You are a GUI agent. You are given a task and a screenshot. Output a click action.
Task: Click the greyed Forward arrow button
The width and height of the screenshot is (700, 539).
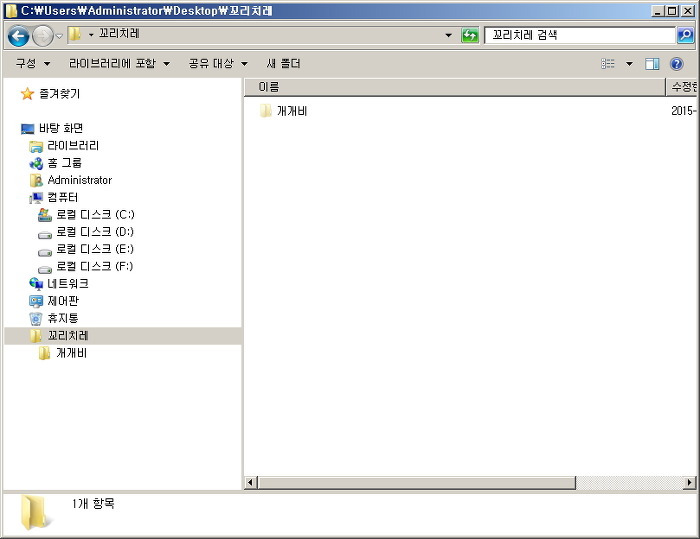coord(43,36)
